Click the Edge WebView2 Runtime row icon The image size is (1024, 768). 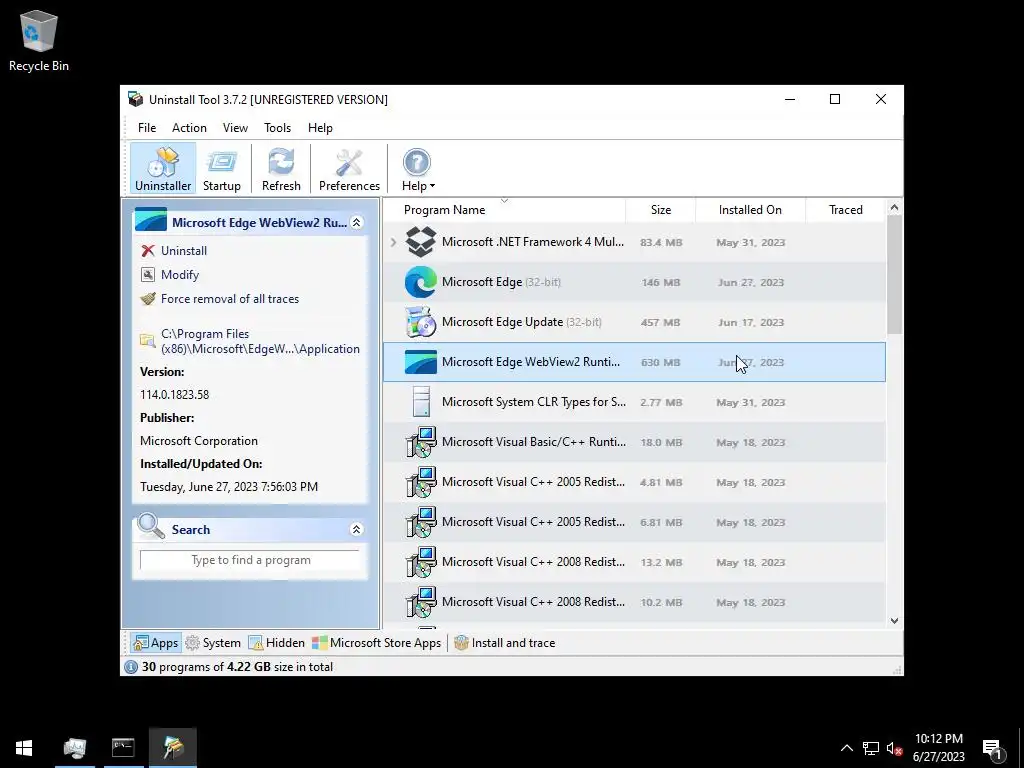point(421,362)
